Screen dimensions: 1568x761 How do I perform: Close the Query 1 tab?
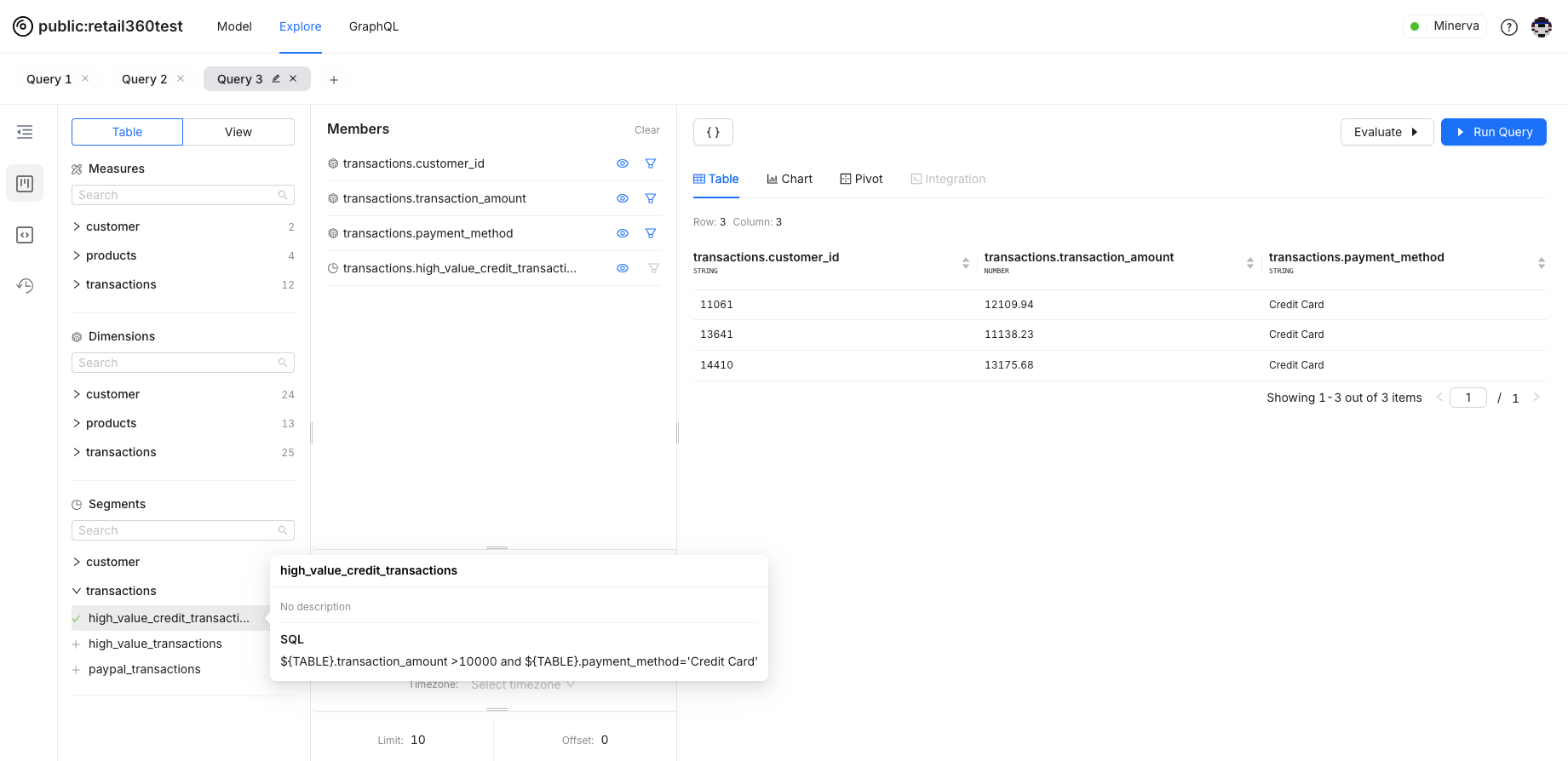(85, 78)
